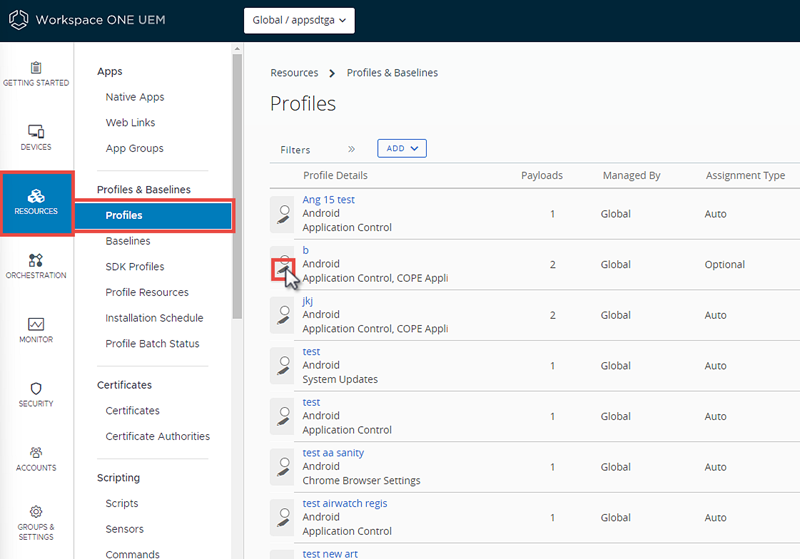Click the Filters label
Viewport: 800px width, 559px height.
coord(295,150)
